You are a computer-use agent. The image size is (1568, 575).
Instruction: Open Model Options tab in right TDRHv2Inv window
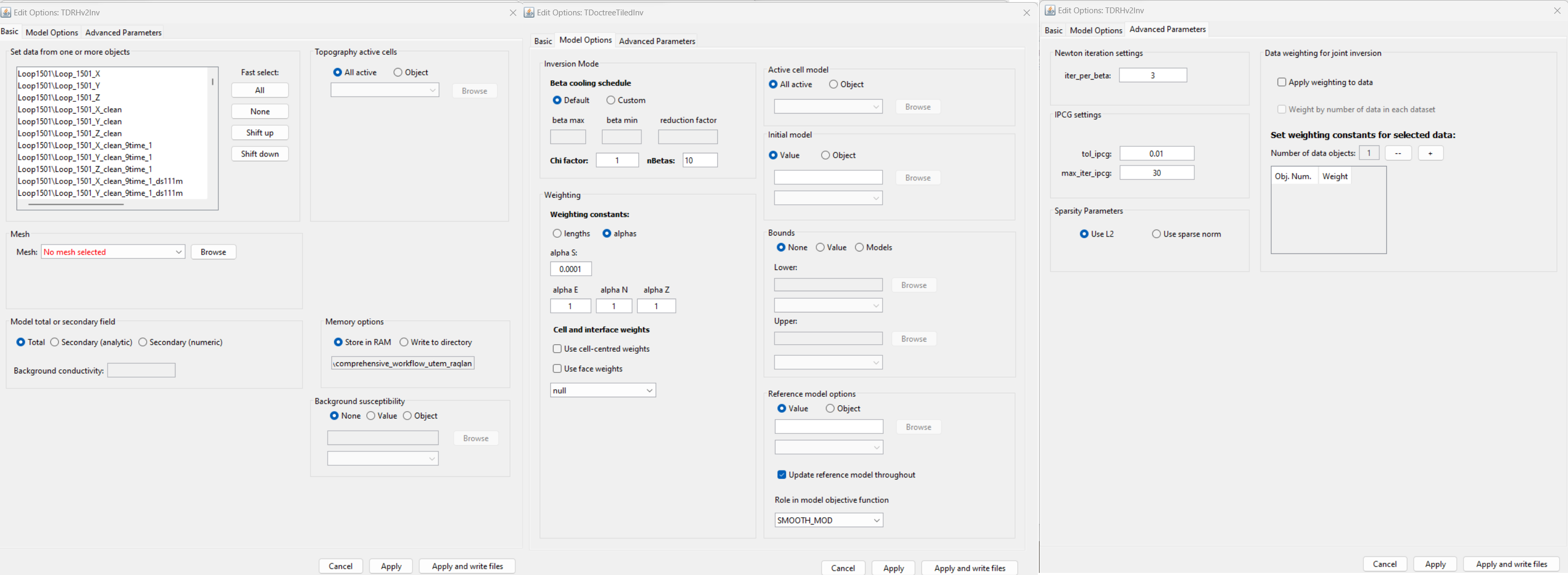click(x=1096, y=30)
